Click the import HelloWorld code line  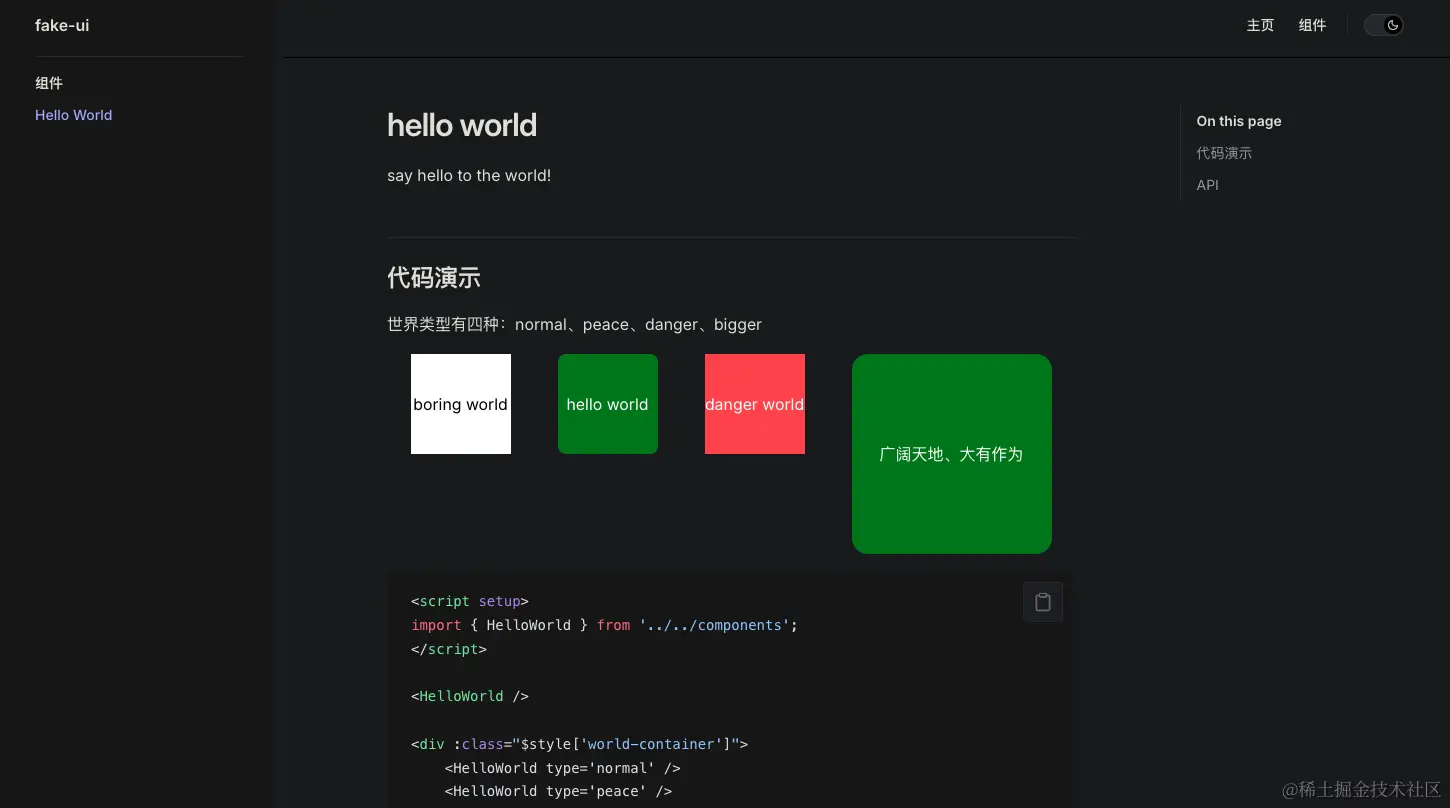point(605,625)
